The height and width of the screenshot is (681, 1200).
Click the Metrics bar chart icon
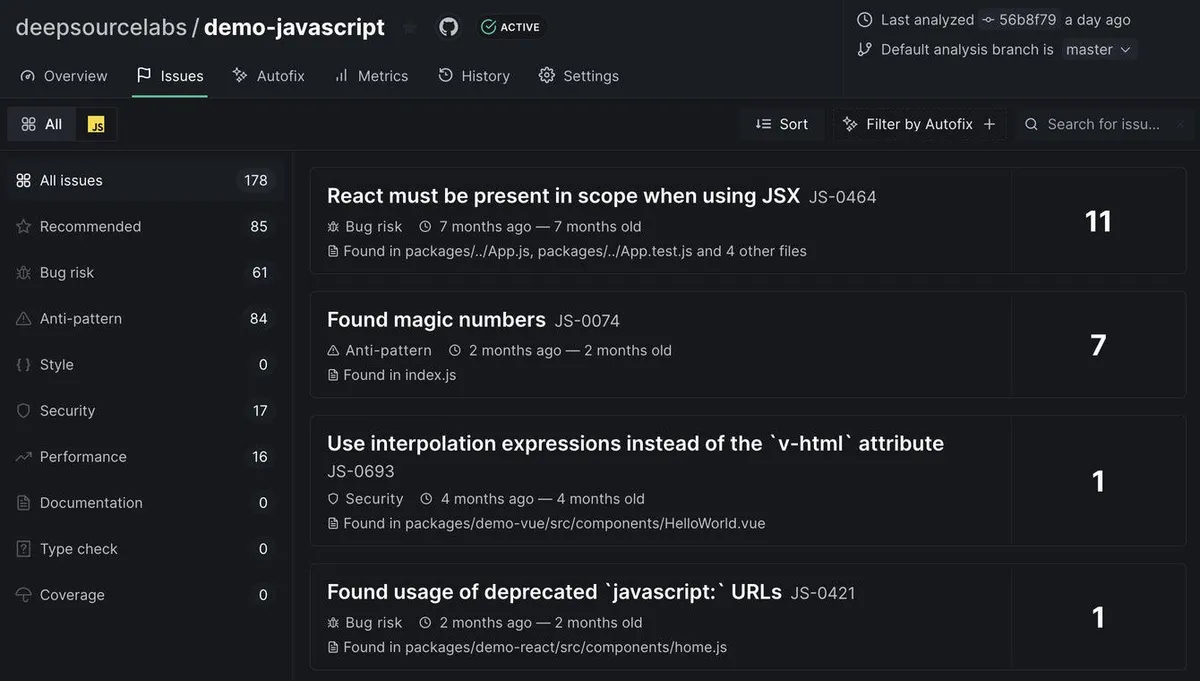(x=341, y=75)
